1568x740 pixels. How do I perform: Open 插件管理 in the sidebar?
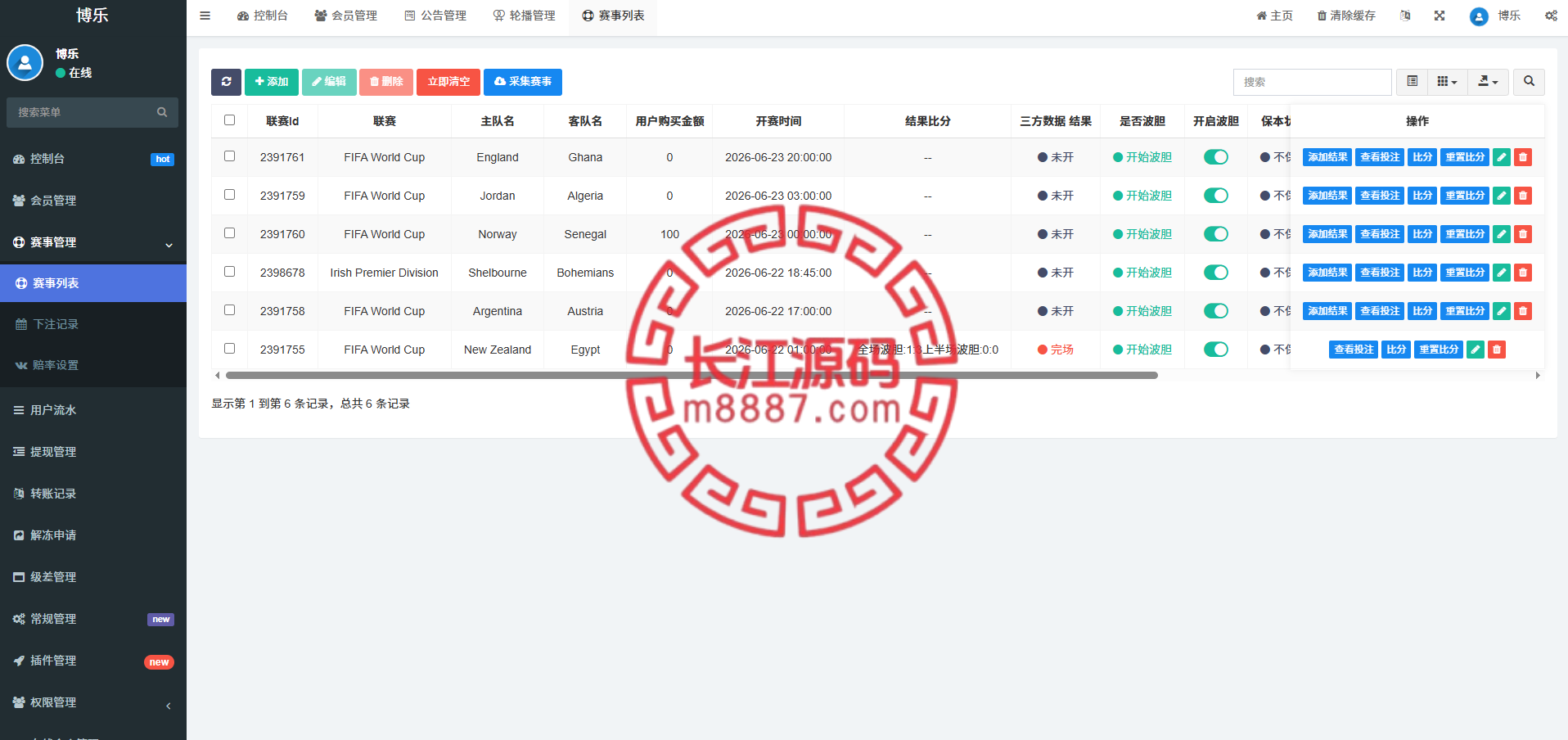coord(93,661)
